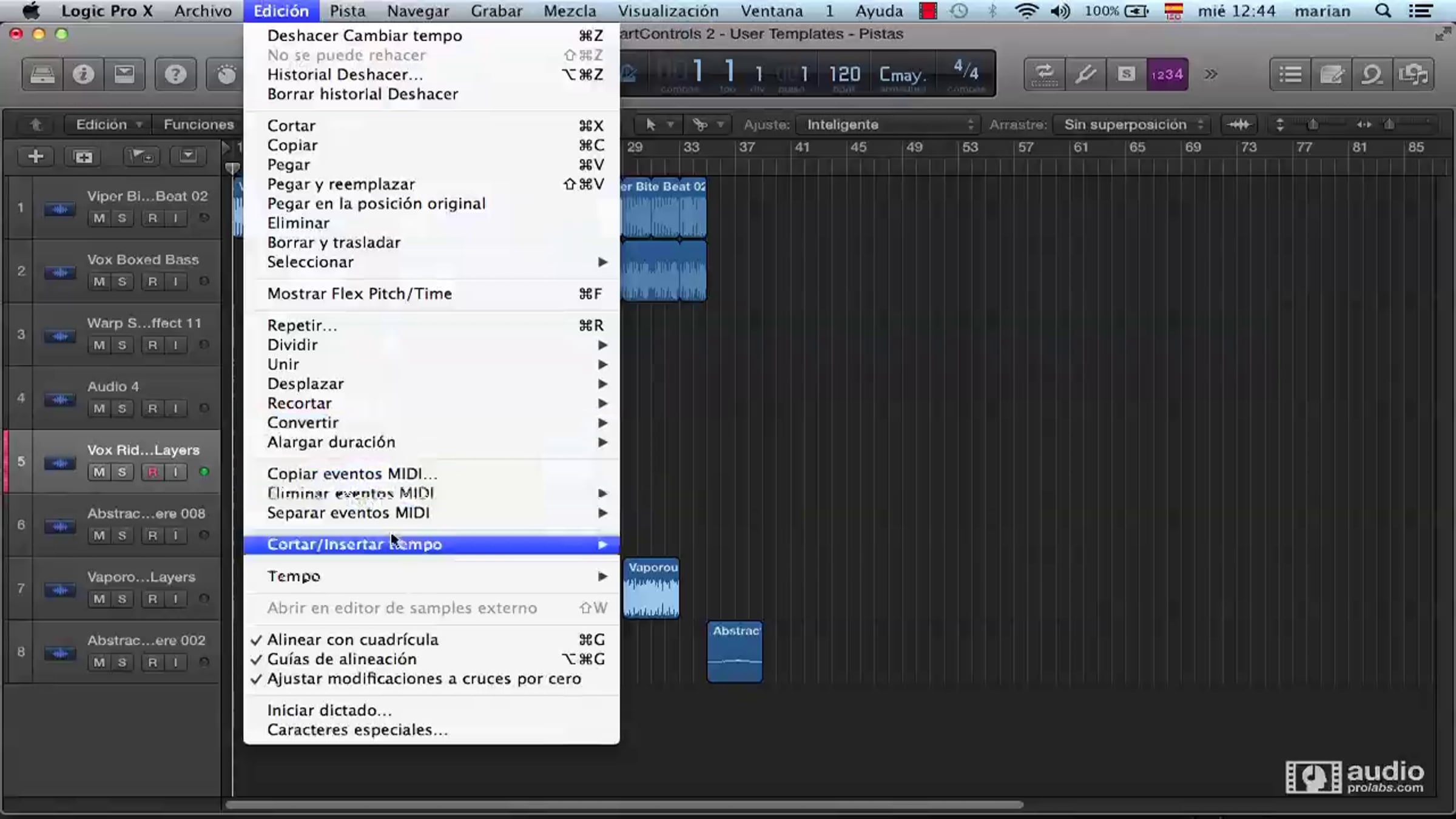Click the horizontal scrollbar at bottom
Viewport: 1456px width, 819px height.
pyautogui.click(x=625, y=805)
